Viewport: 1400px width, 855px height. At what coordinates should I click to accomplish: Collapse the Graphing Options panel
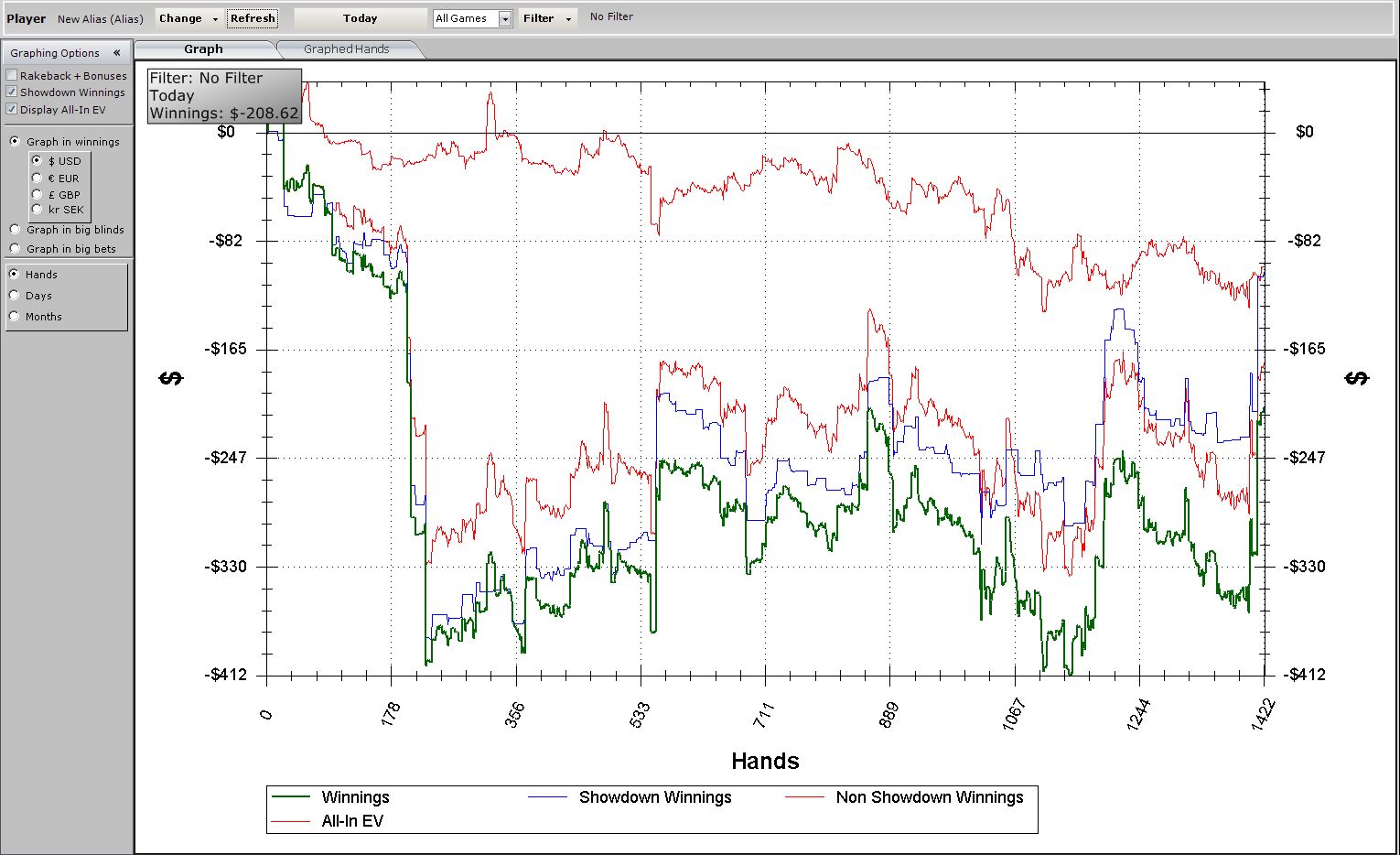[x=116, y=53]
